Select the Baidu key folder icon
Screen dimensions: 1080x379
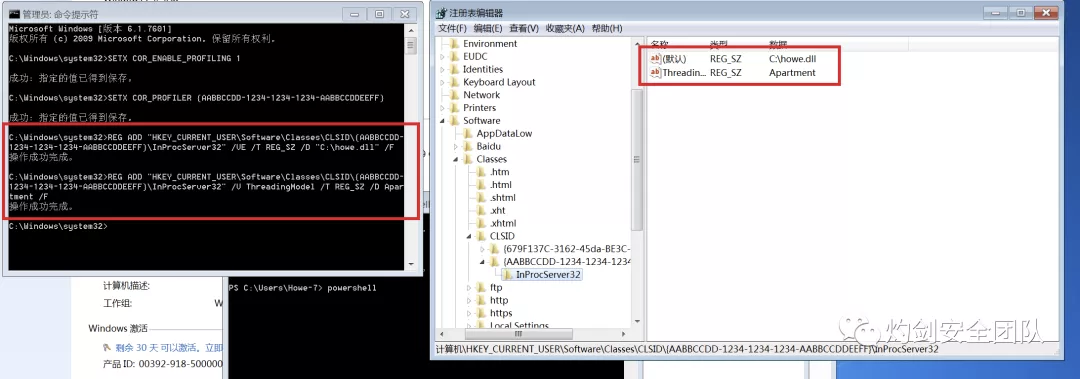tap(468, 147)
